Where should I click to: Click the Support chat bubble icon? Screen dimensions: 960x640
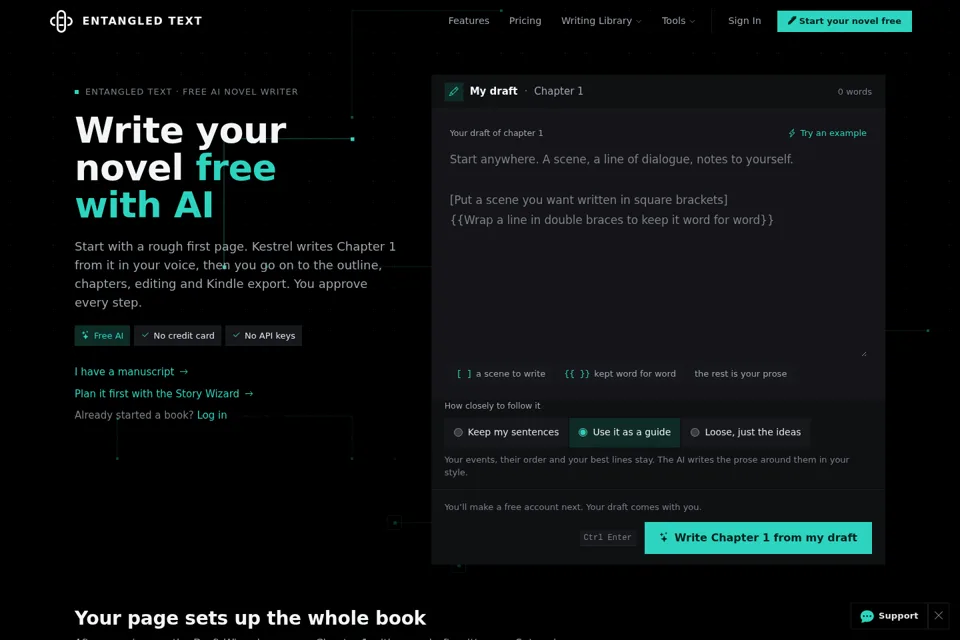(x=867, y=616)
